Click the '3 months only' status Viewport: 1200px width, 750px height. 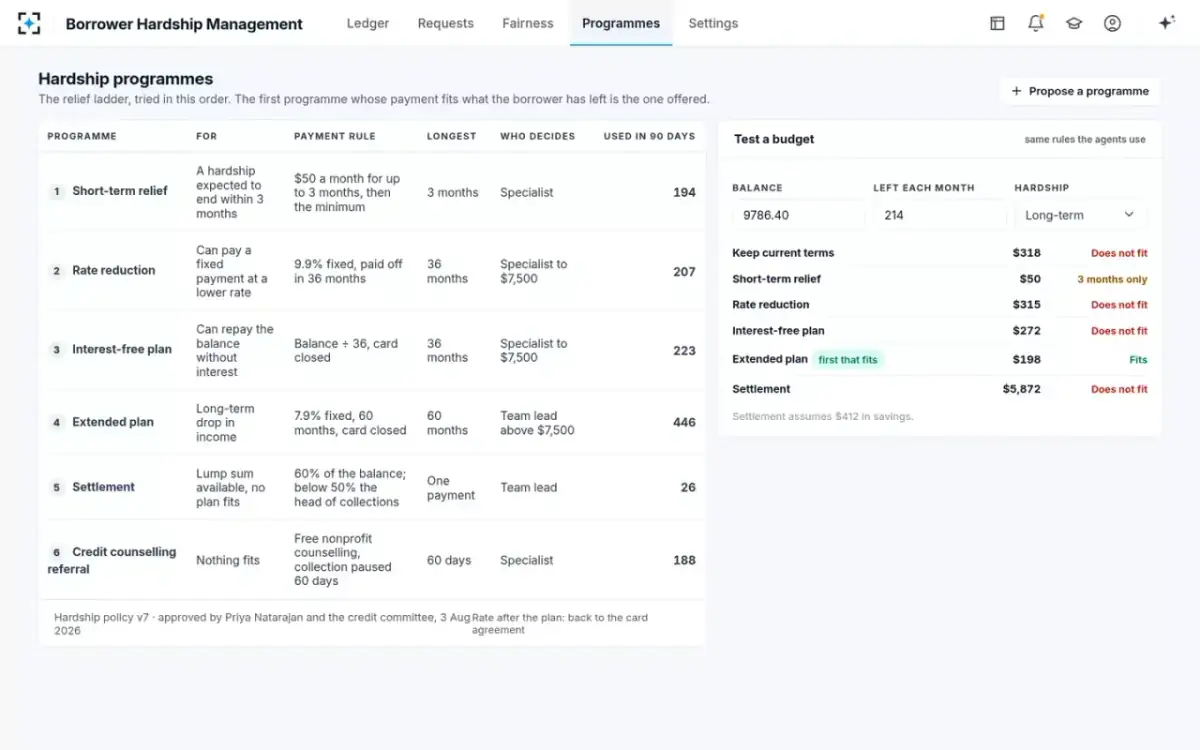click(x=1112, y=279)
